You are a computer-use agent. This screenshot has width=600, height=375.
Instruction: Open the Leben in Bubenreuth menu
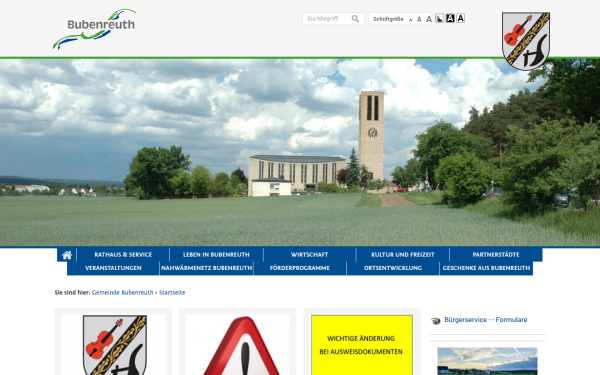click(x=216, y=254)
